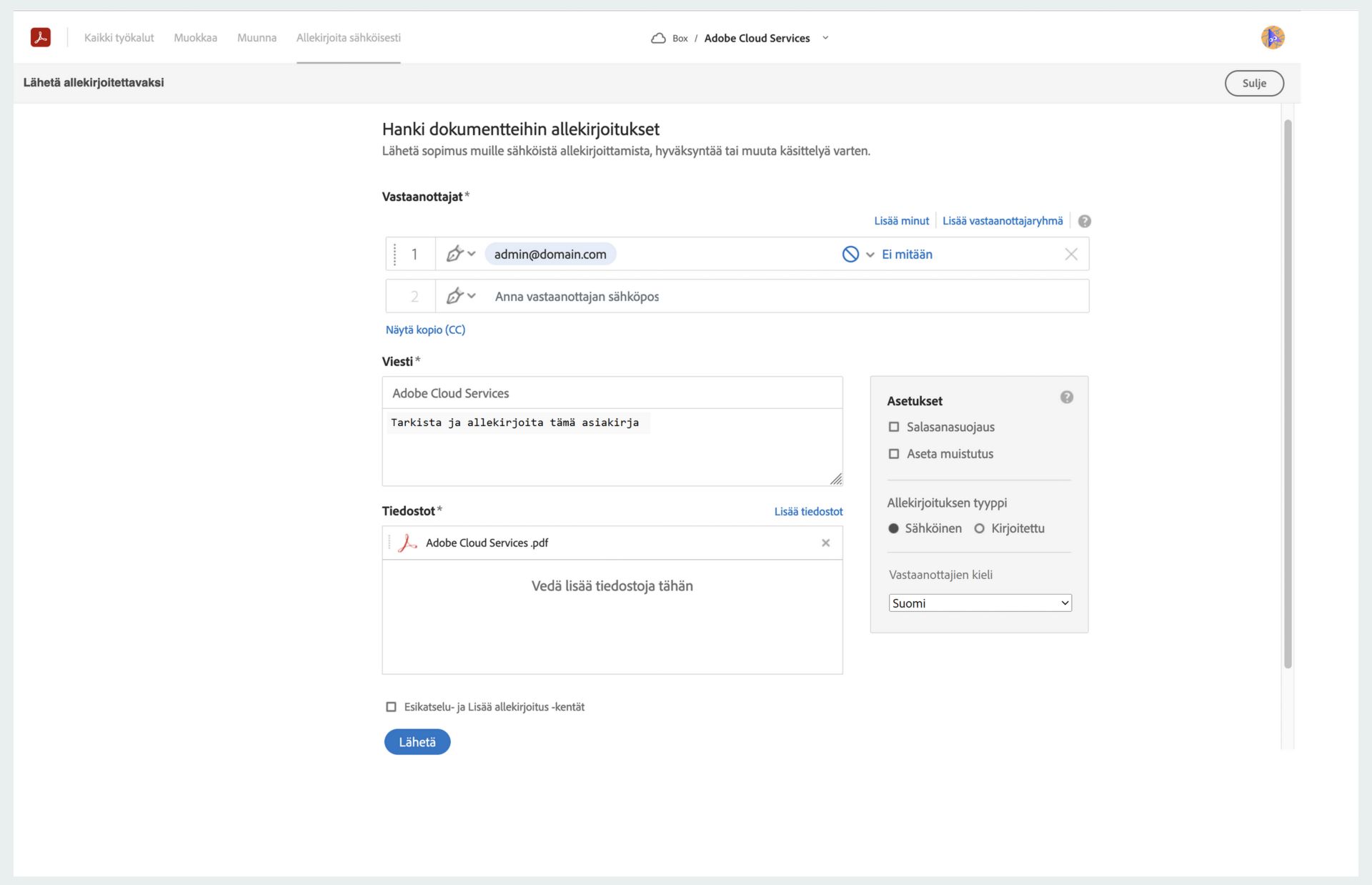Click the Box cloud icon in breadcrumb
This screenshot has width=1372, height=885.
pos(658,38)
